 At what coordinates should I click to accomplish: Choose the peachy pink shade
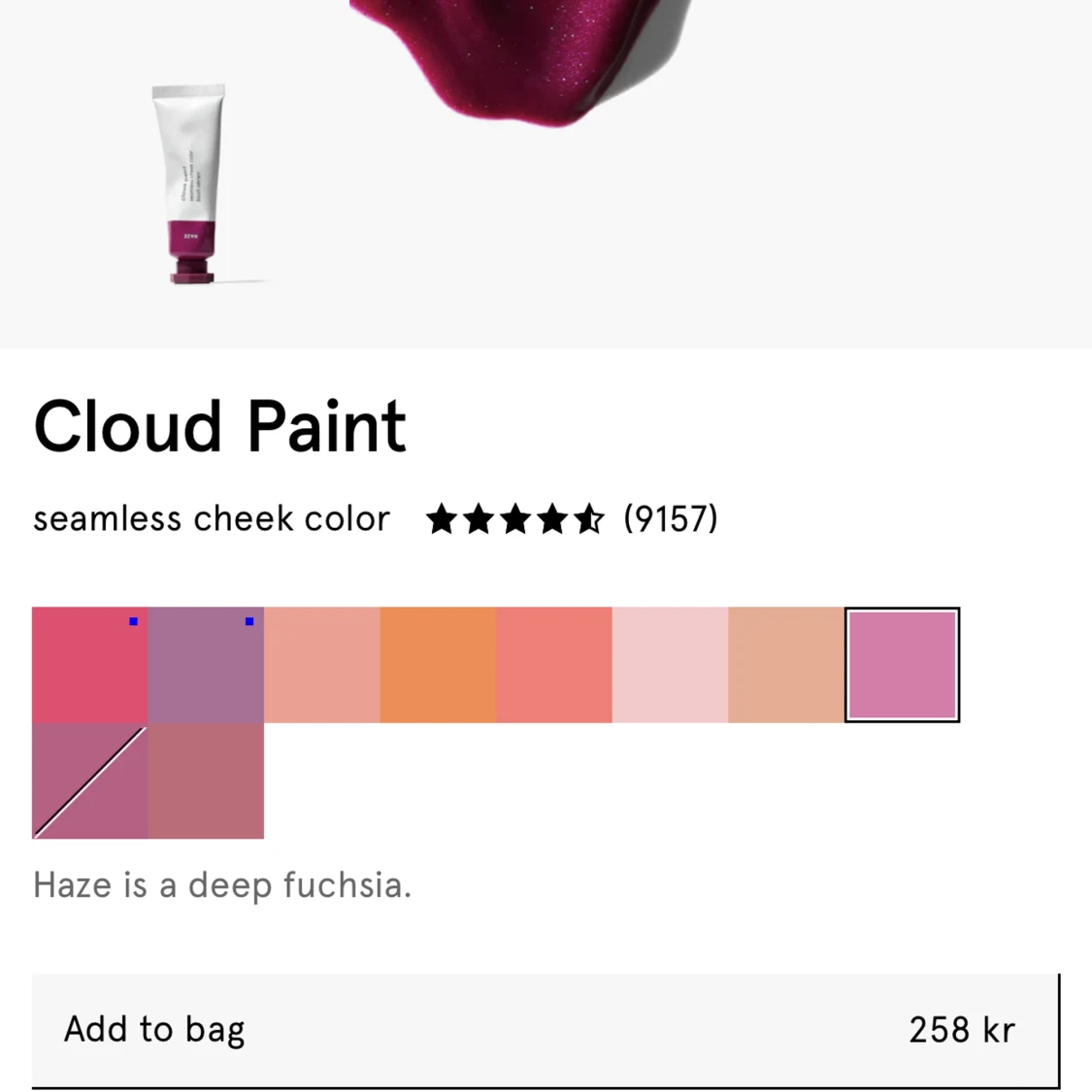click(x=321, y=664)
